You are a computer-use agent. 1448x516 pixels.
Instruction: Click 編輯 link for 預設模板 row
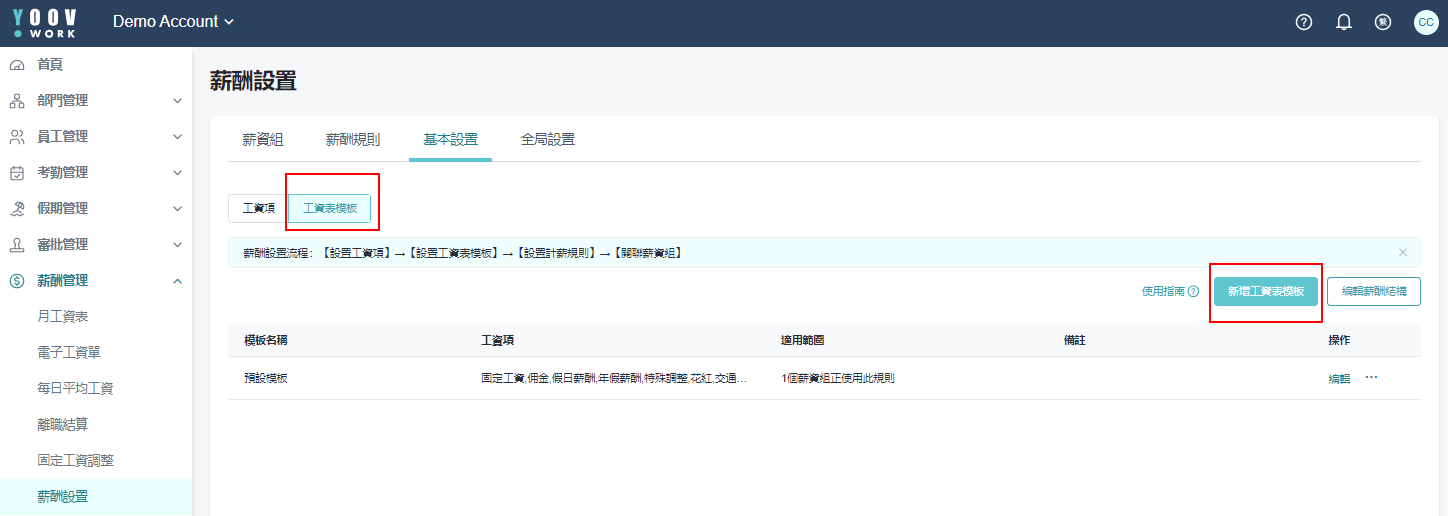click(x=1338, y=379)
